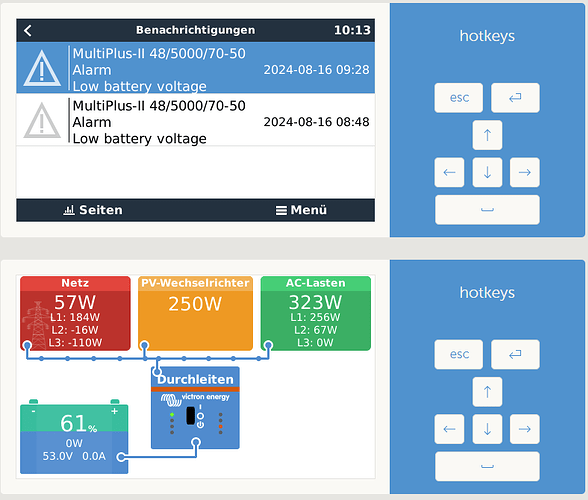Click the grayed warning triangle icon
588x500 pixels.
click(x=42, y=120)
